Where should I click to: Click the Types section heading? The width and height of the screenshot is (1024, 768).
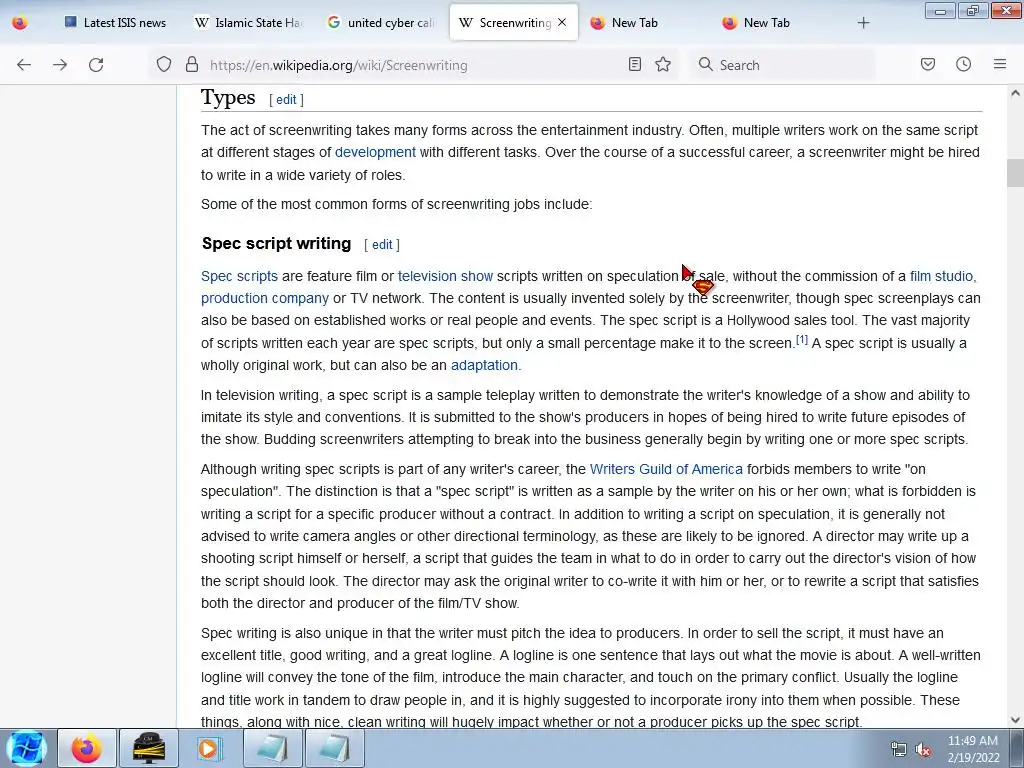point(228,98)
